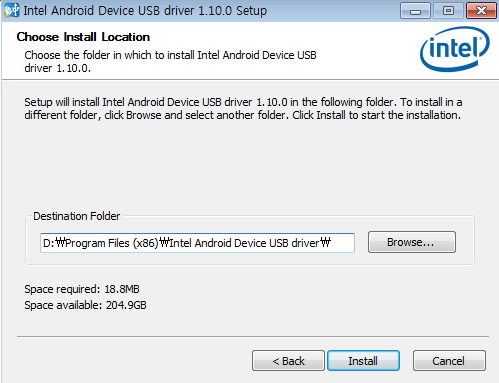The height and width of the screenshot is (383, 499).
Task: Click the 'Destination Folder' group label
Action: pyautogui.click(x=77, y=216)
